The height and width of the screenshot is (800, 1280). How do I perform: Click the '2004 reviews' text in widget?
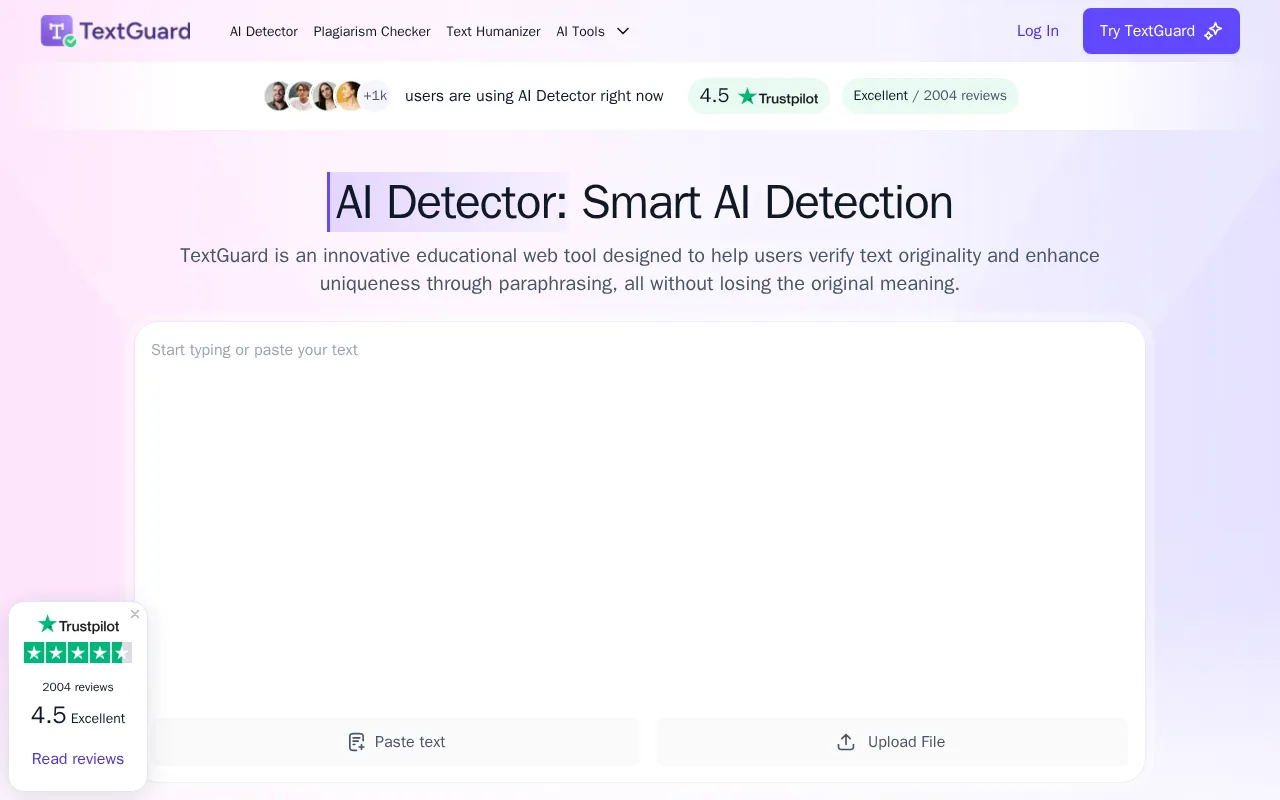[78, 687]
